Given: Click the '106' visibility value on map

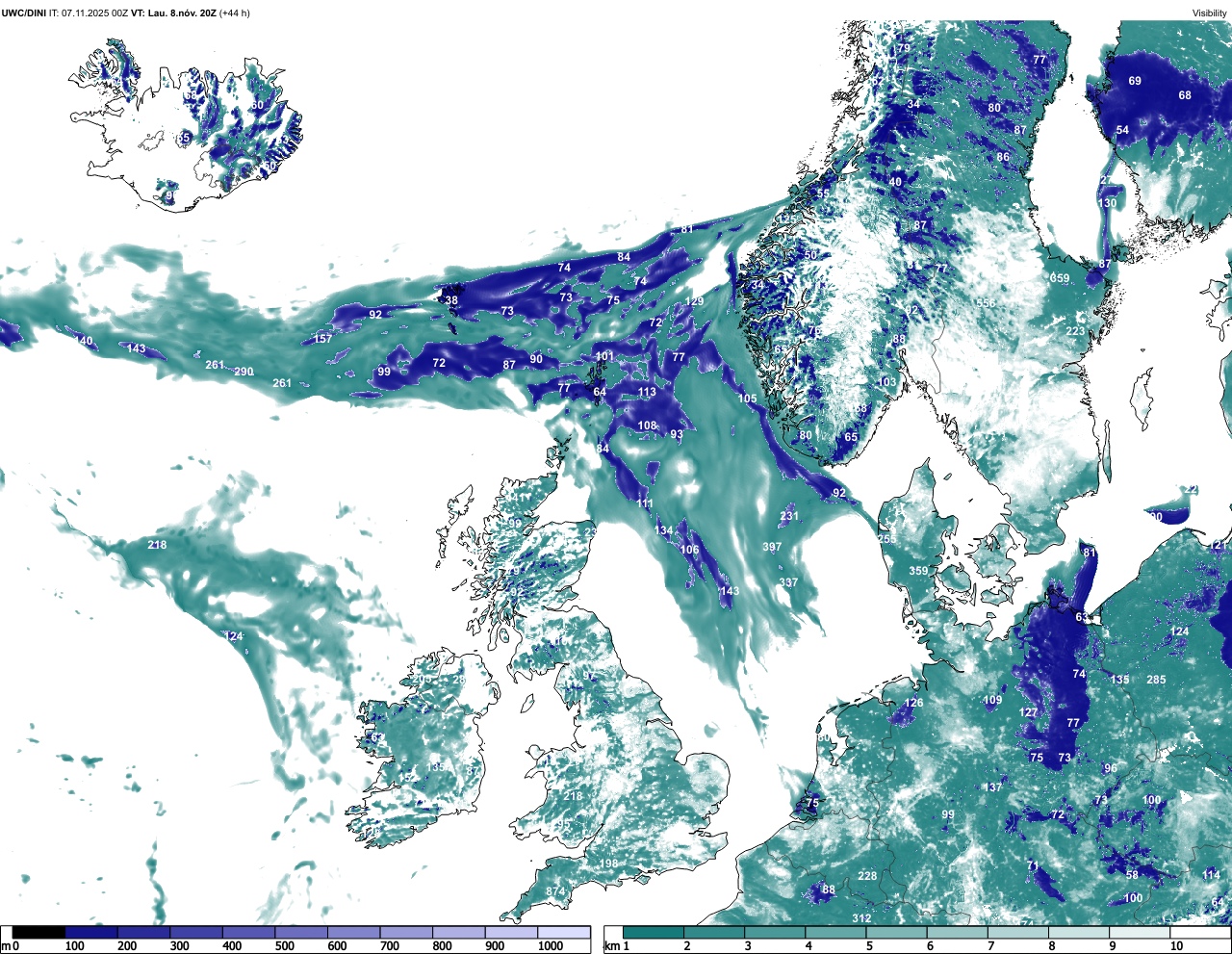Looking at the screenshot, I should tap(689, 550).
